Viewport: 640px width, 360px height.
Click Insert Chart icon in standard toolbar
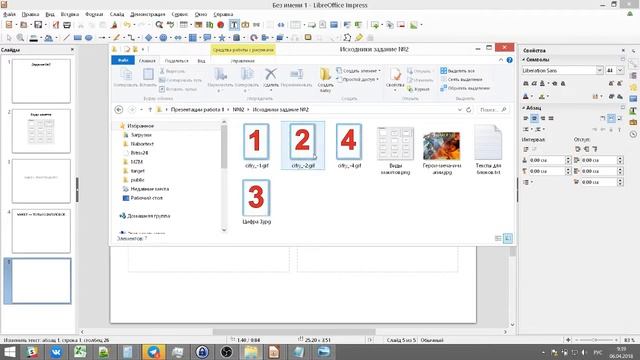209,25
